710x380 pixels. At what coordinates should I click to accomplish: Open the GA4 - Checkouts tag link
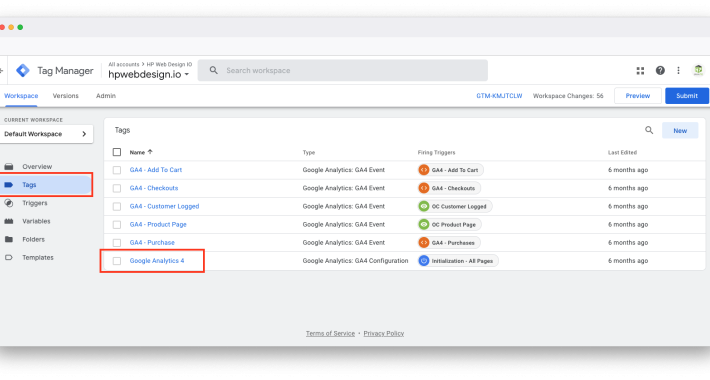coord(154,188)
